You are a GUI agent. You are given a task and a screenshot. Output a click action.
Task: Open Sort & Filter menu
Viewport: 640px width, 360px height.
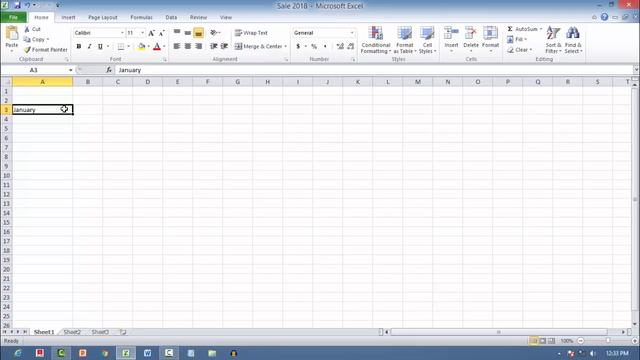click(x=553, y=40)
